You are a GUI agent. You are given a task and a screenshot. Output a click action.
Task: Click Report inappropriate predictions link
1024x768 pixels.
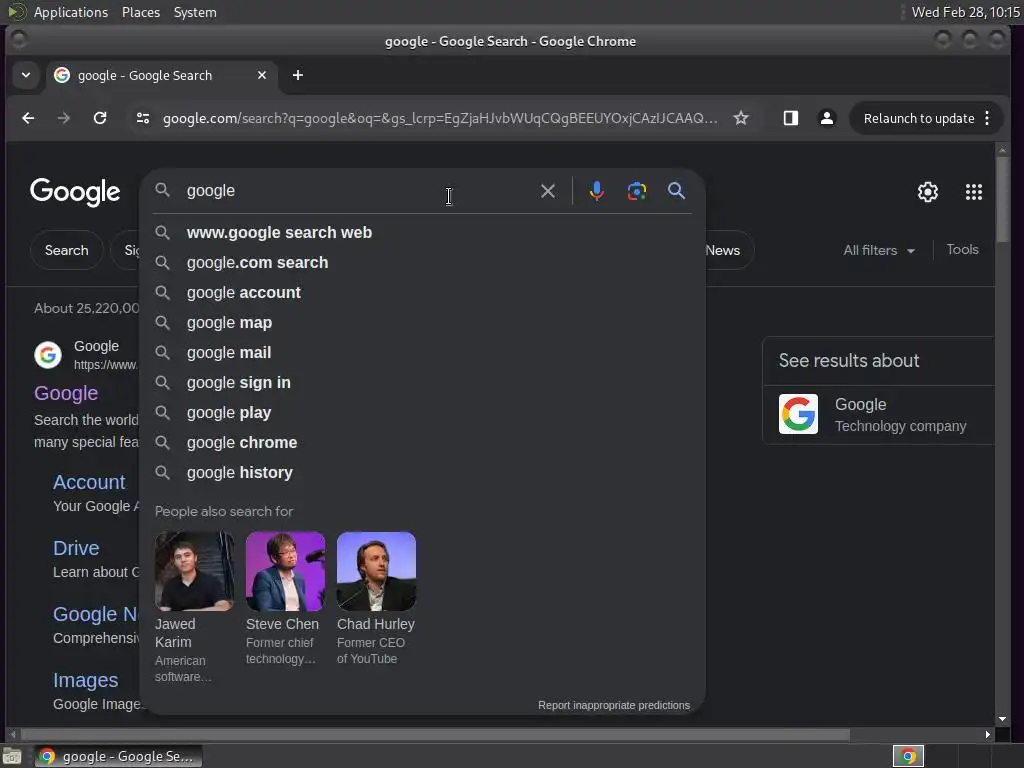coord(614,705)
